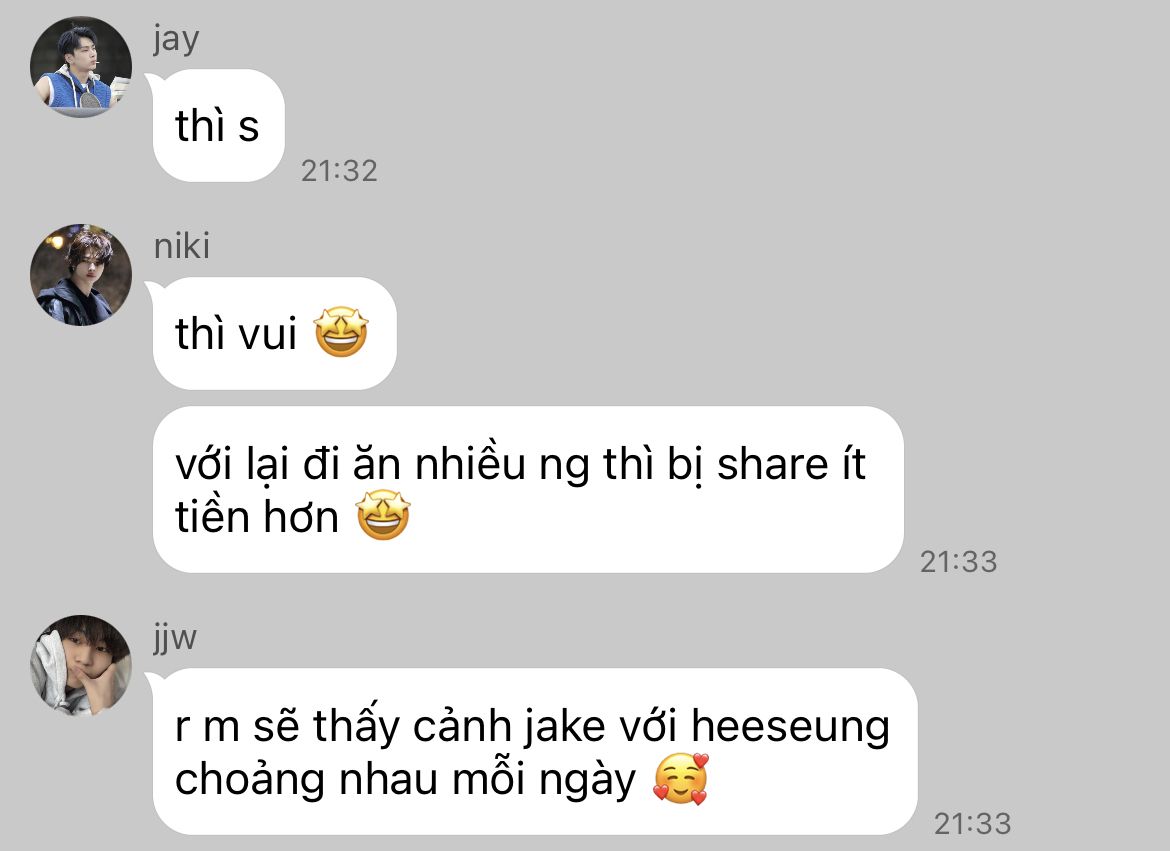Image resolution: width=1170 pixels, height=851 pixels.
Task: Click the 21:32 timestamp beside jay's message
Action: tap(339, 171)
